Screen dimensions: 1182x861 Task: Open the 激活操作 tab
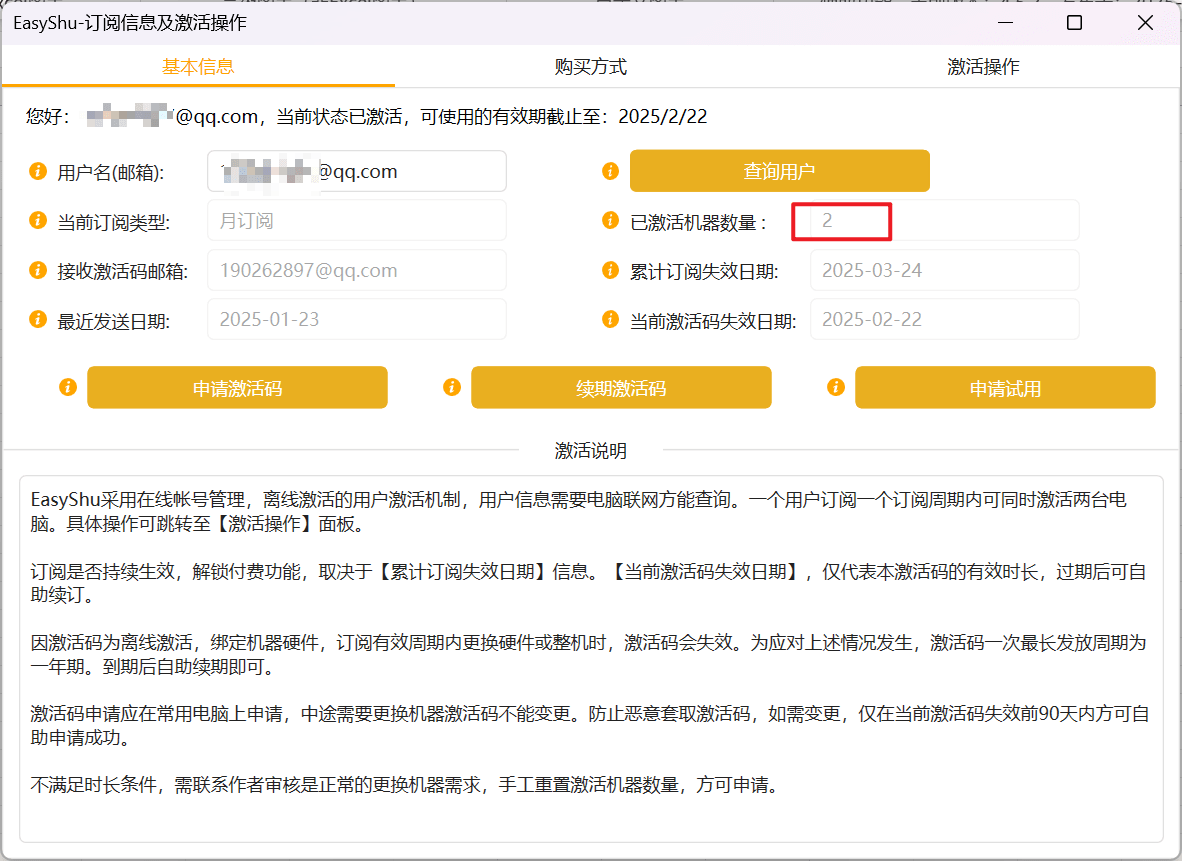(983, 66)
